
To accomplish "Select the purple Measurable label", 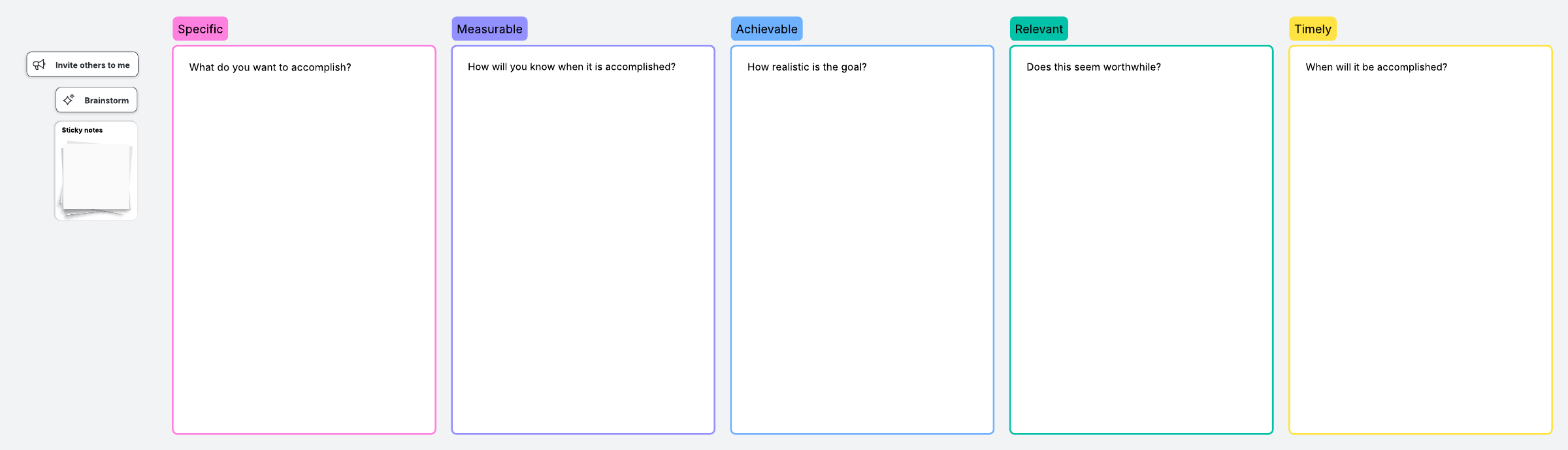I will pos(489,29).
